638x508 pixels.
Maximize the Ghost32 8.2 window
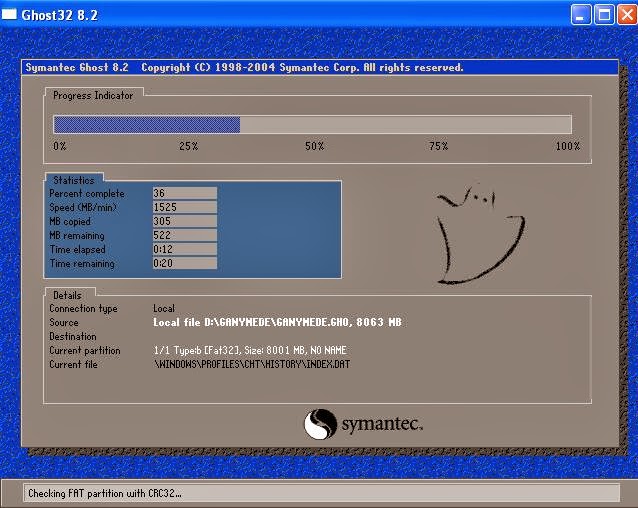[604, 15]
